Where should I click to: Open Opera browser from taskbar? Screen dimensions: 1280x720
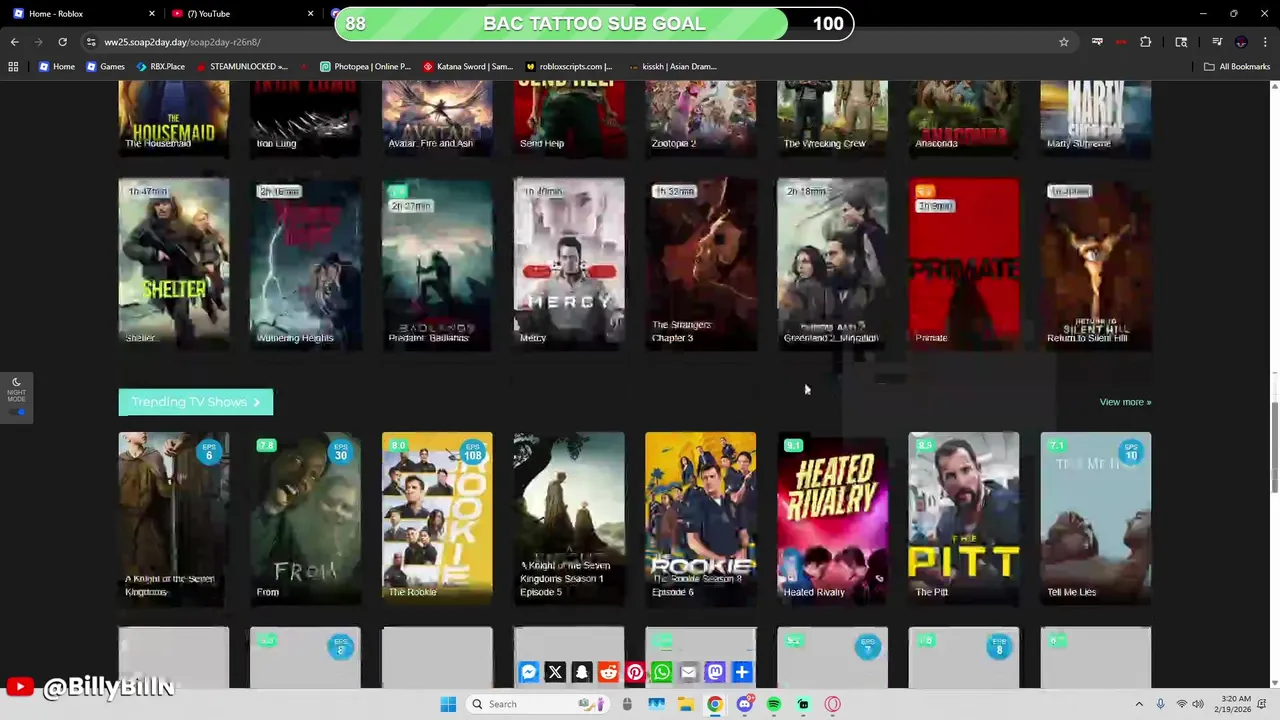[832, 704]
